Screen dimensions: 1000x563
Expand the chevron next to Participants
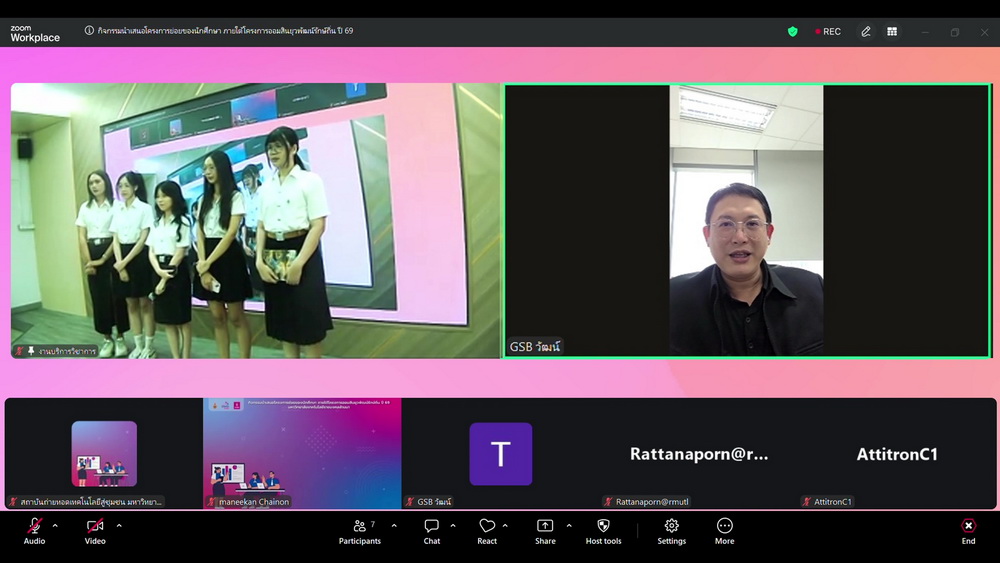coord(394,525)
